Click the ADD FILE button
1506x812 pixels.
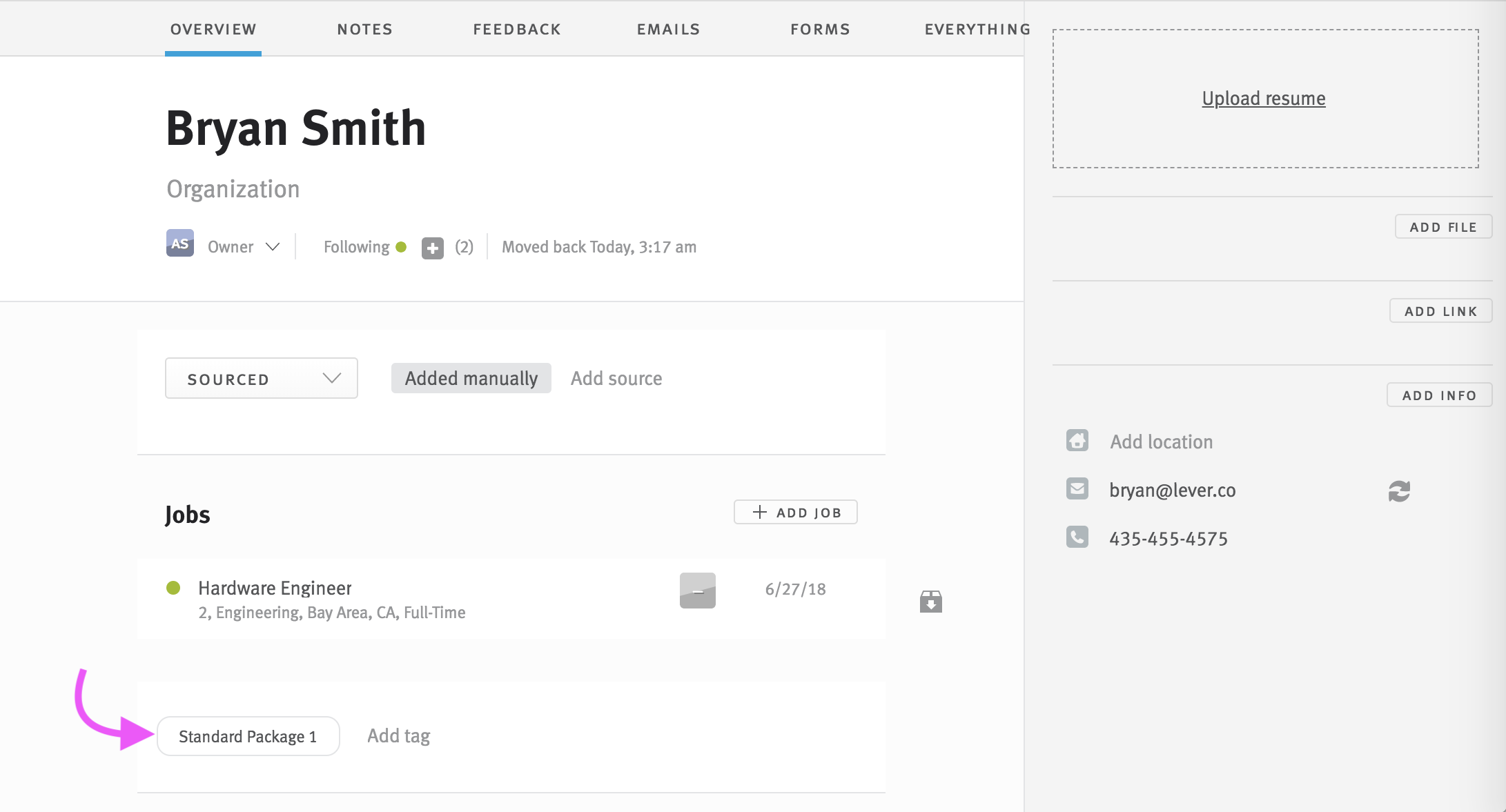(x=1443, y=227)
